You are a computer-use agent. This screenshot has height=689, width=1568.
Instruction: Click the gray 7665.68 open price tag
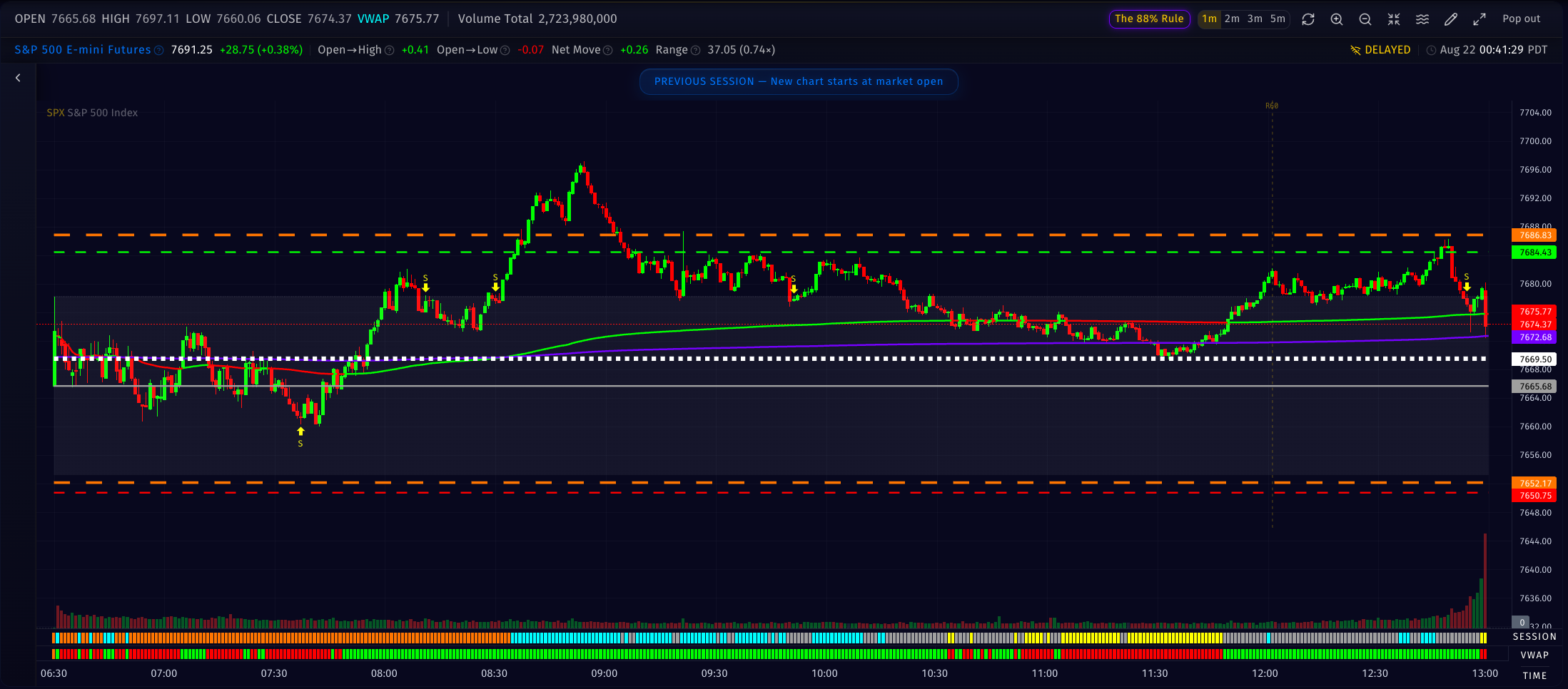[x=1534, y=387]
